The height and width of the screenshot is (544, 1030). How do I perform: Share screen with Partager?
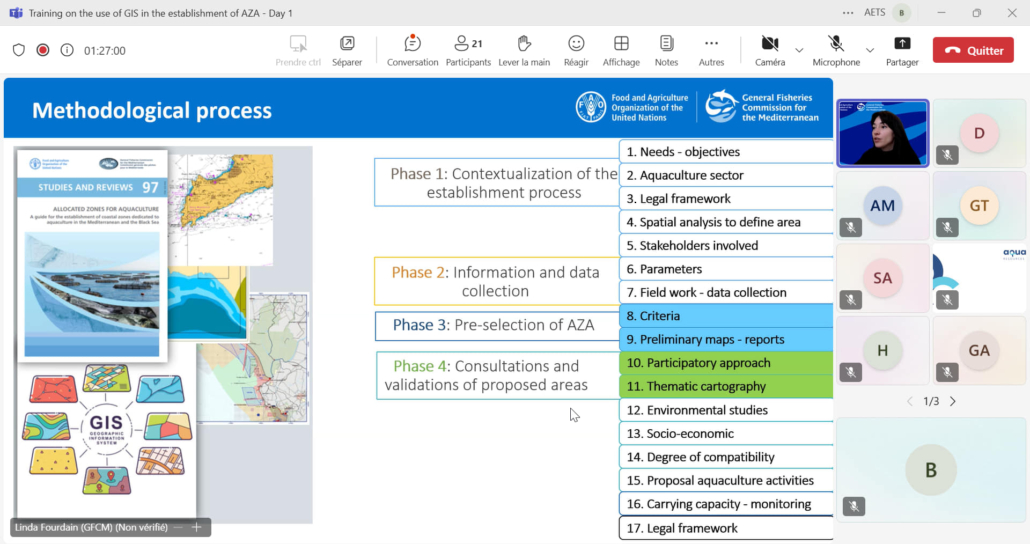(x=902, y=51)
